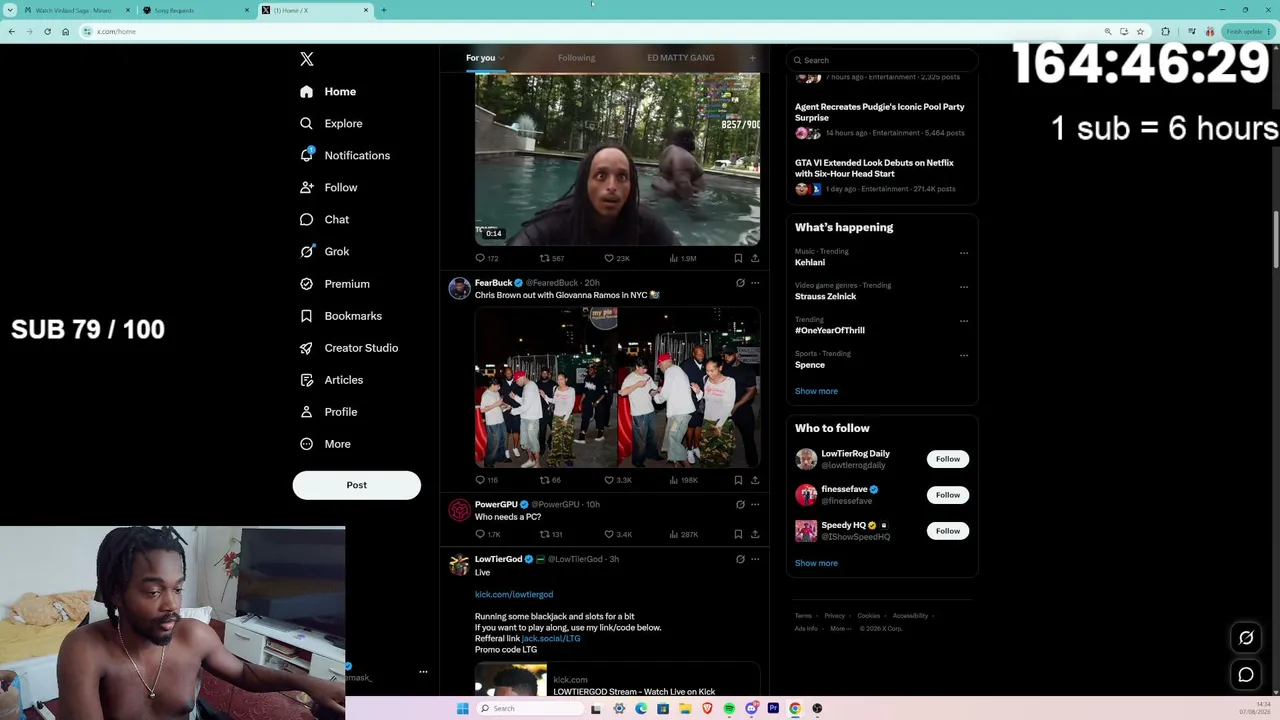Screen dimensions: 1280x720
Task: Click the X search field
Action: [881, 60]
